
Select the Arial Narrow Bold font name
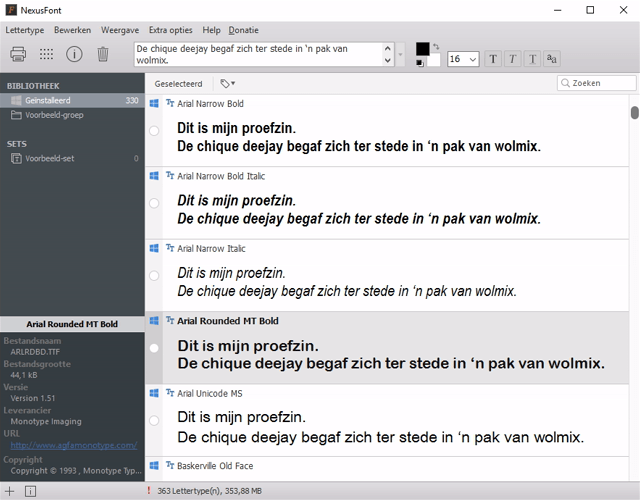[x=210, y=104]
